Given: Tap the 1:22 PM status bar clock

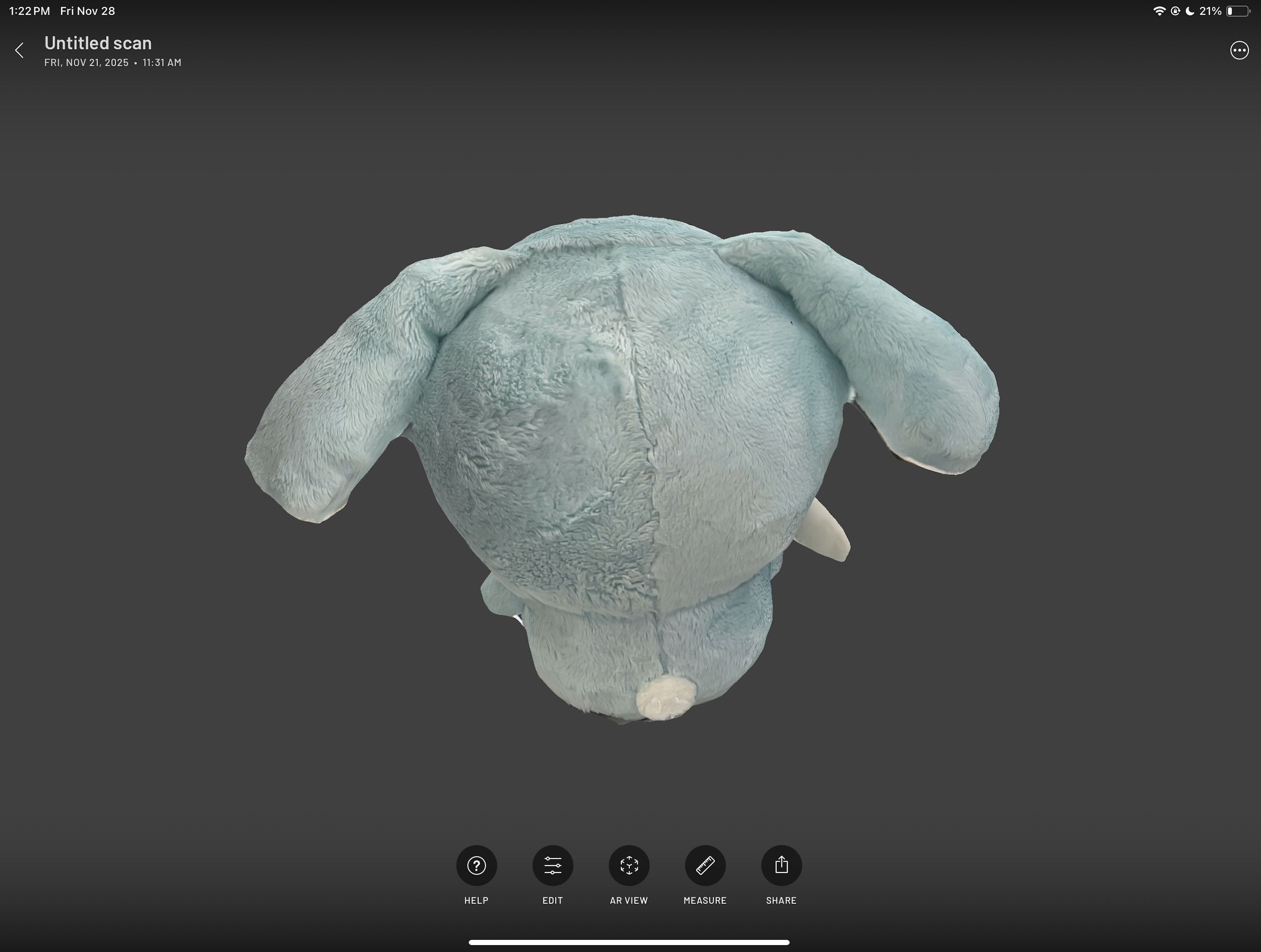Looking at the screenshot, I should [x=29, y=11].
